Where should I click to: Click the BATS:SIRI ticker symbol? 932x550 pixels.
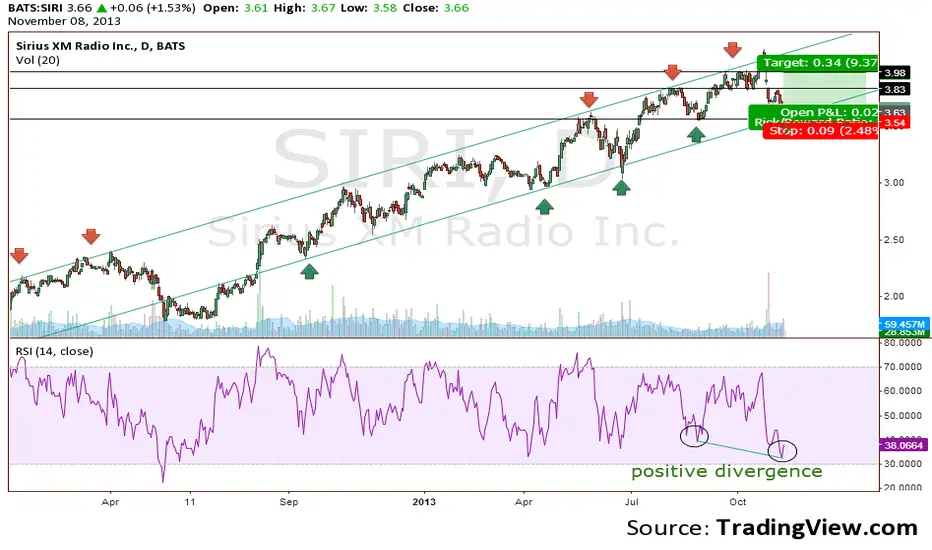[x=35, y=8]
